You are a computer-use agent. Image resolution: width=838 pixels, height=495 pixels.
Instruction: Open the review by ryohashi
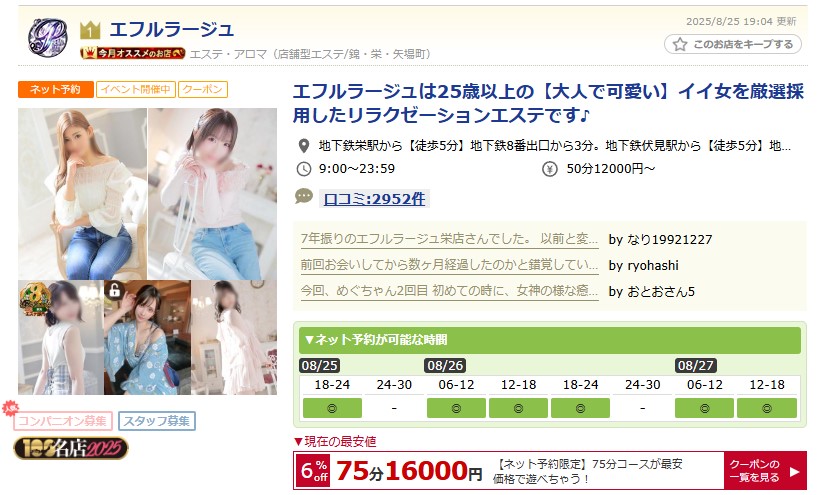[x=449, y=265]
